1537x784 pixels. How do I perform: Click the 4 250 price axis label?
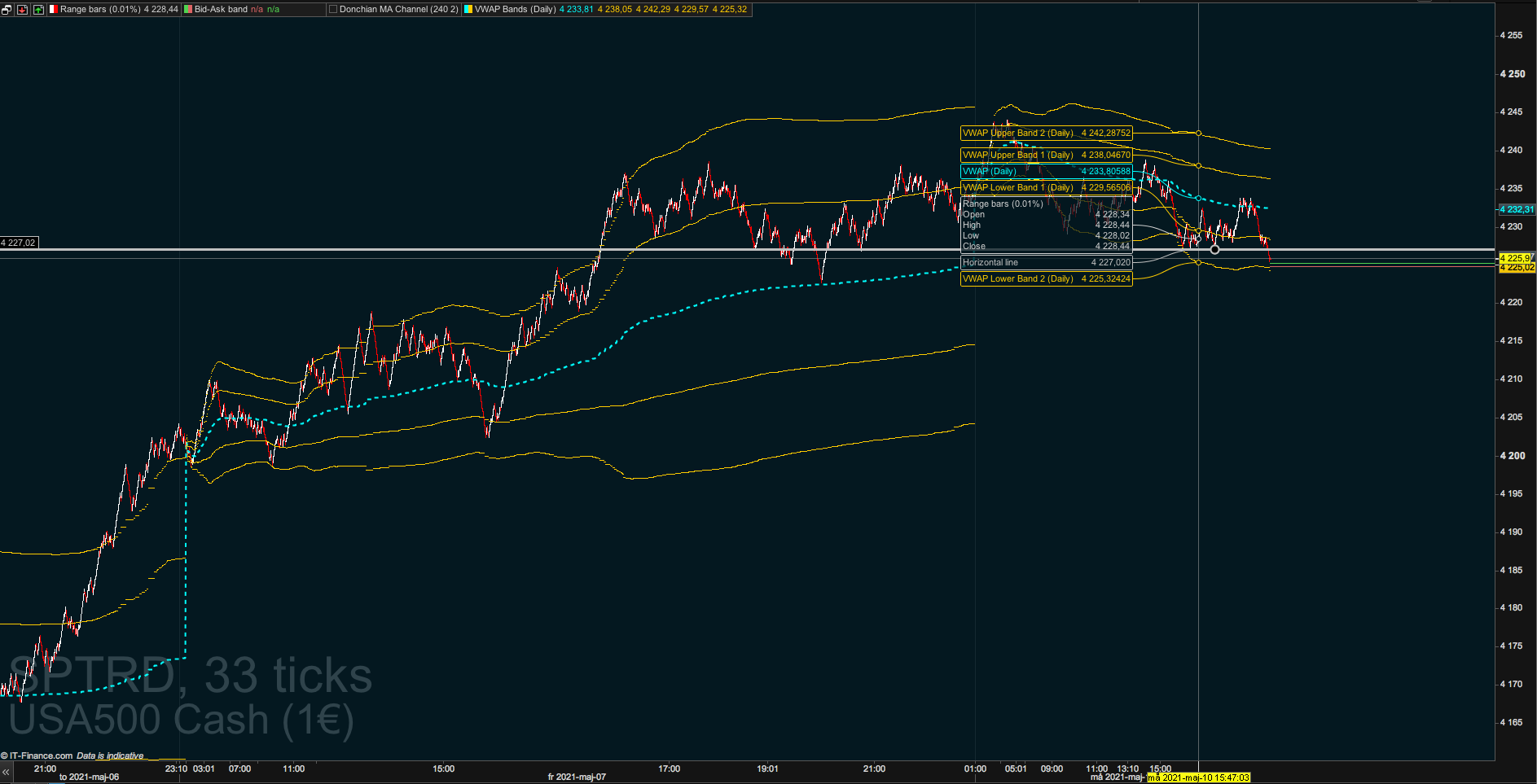[1513, 73]
